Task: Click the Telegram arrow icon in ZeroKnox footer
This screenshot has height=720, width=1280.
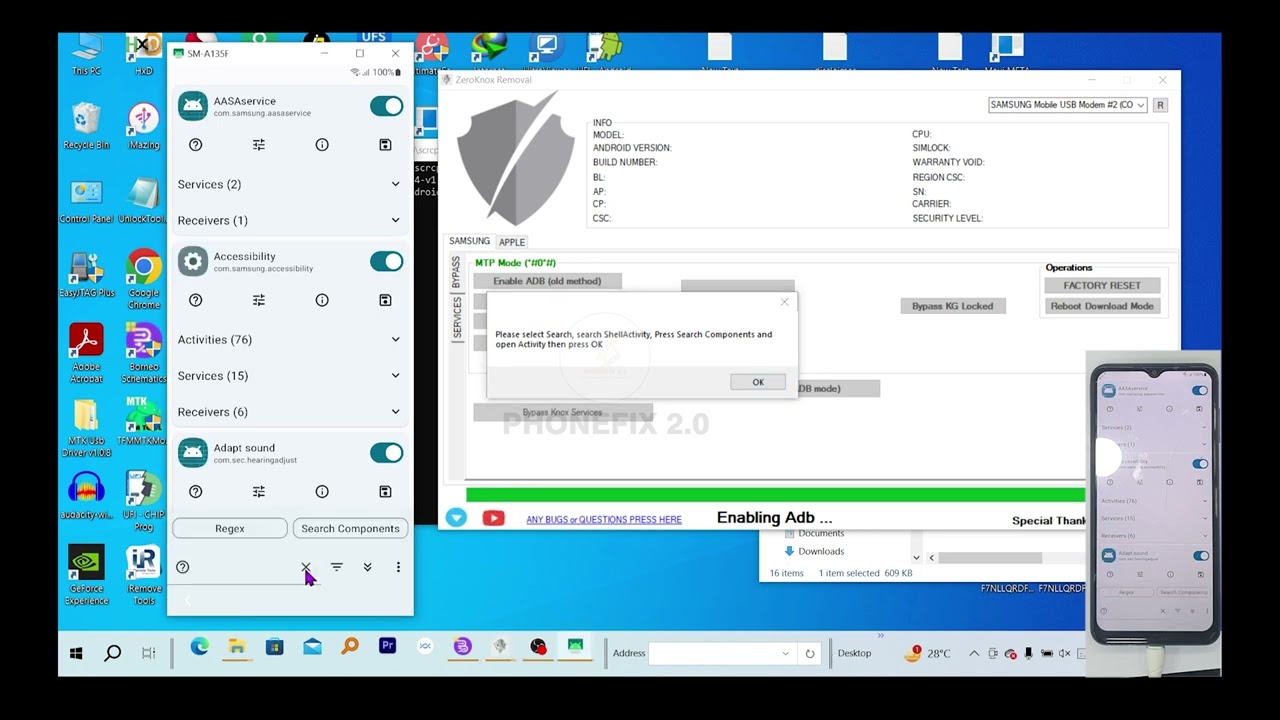Action: coord(458,517)
